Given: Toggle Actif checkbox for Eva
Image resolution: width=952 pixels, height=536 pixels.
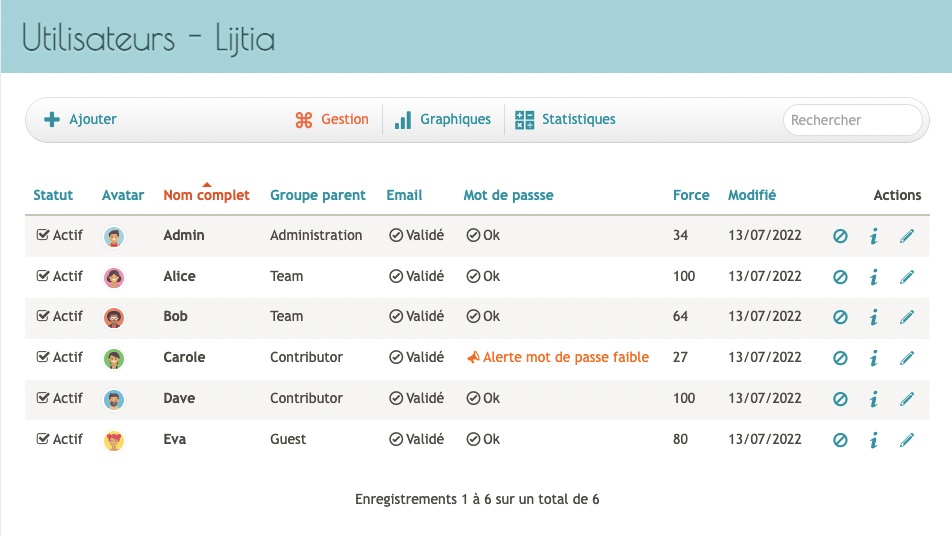Looking at the screenshot, I should (x=42, y=439).
